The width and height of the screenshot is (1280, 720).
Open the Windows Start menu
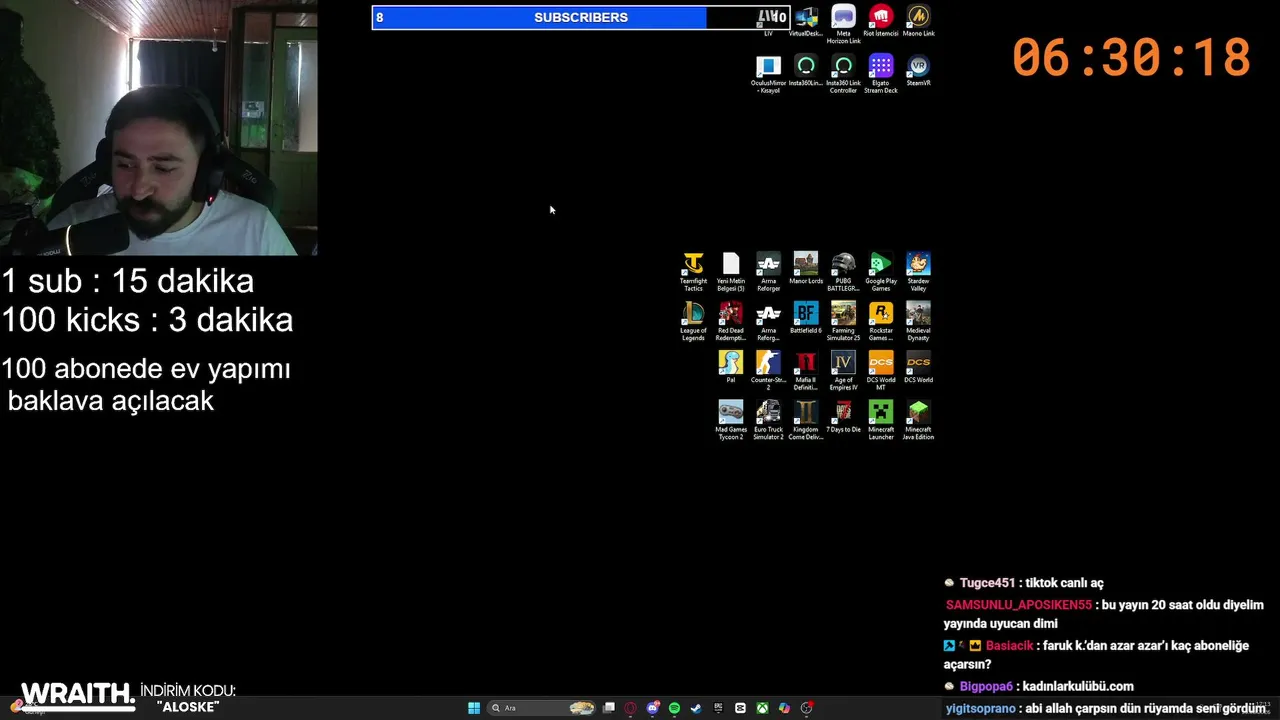tap(474, 708)
